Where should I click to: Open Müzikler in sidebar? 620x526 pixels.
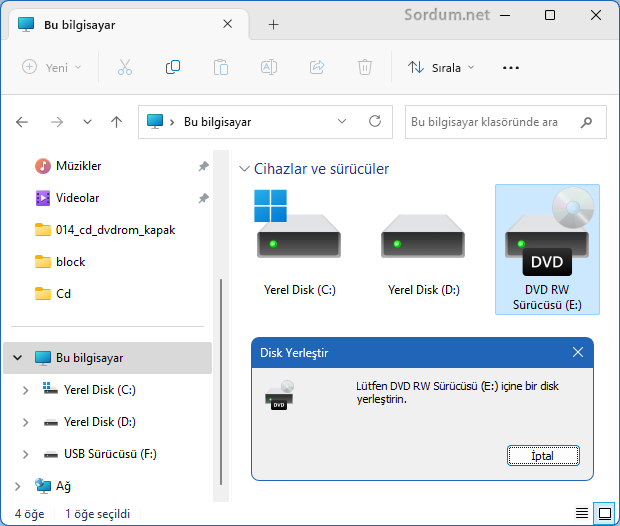click(x=68, y=166)
